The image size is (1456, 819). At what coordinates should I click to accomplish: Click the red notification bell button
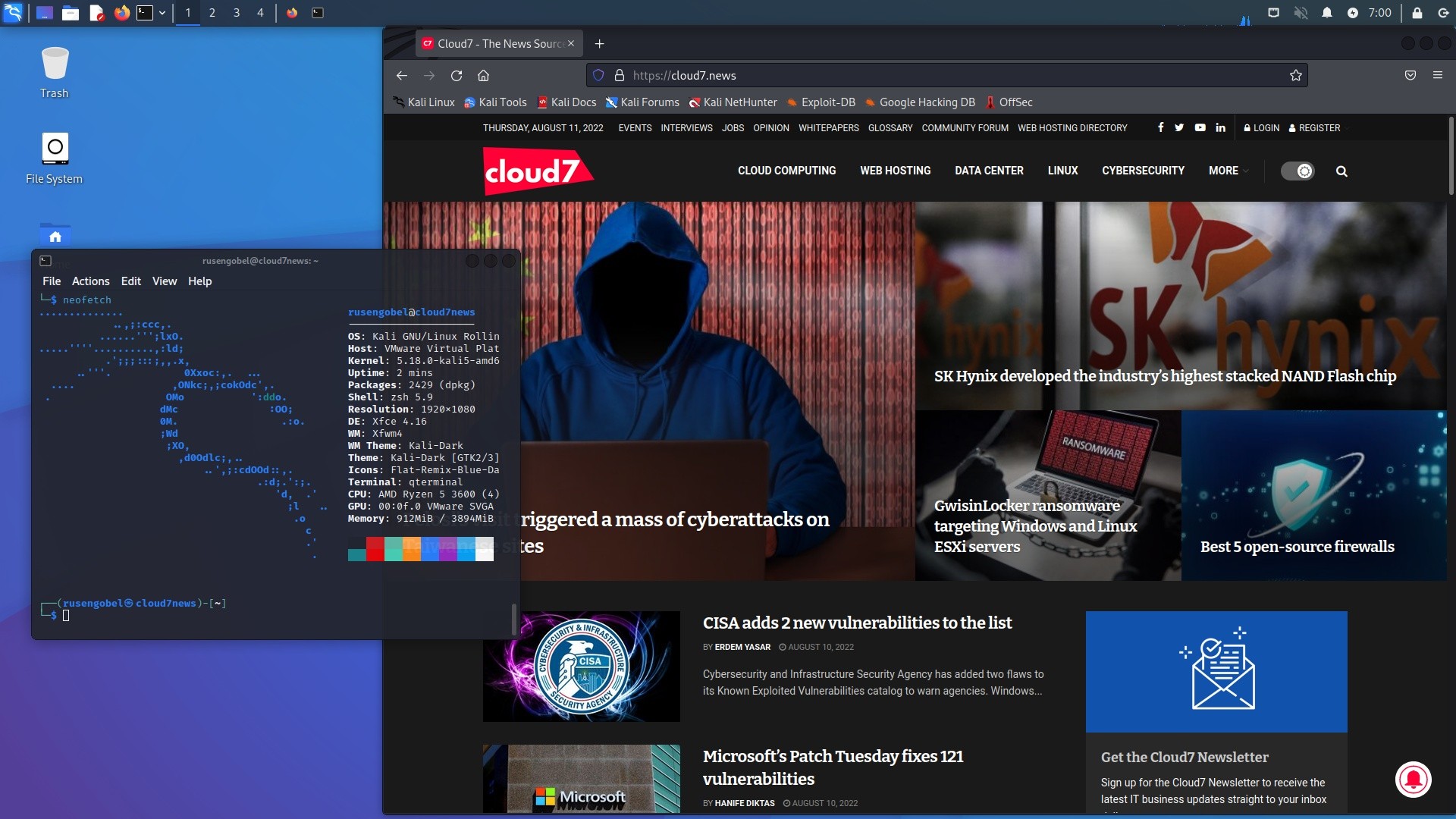click(x=1413, y=780)
